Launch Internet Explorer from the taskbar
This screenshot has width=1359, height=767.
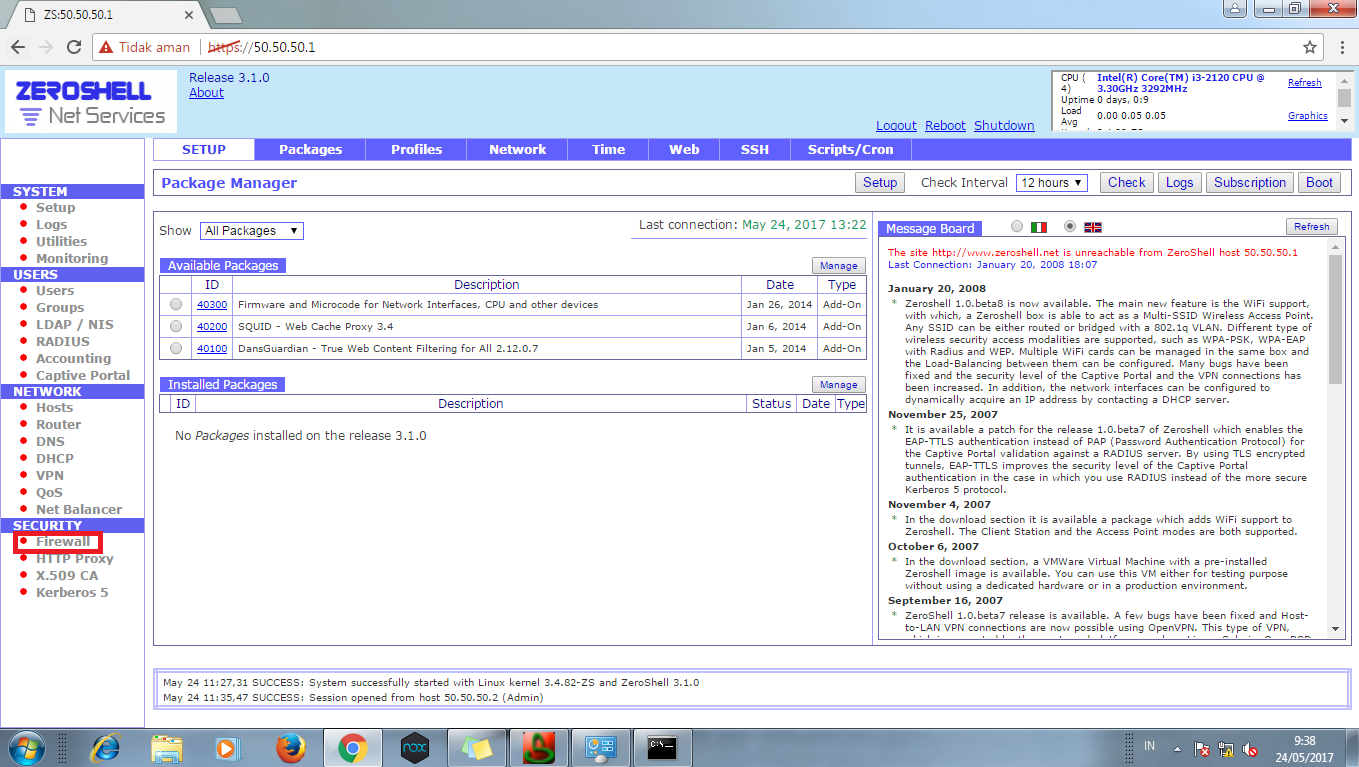point(105,748)
